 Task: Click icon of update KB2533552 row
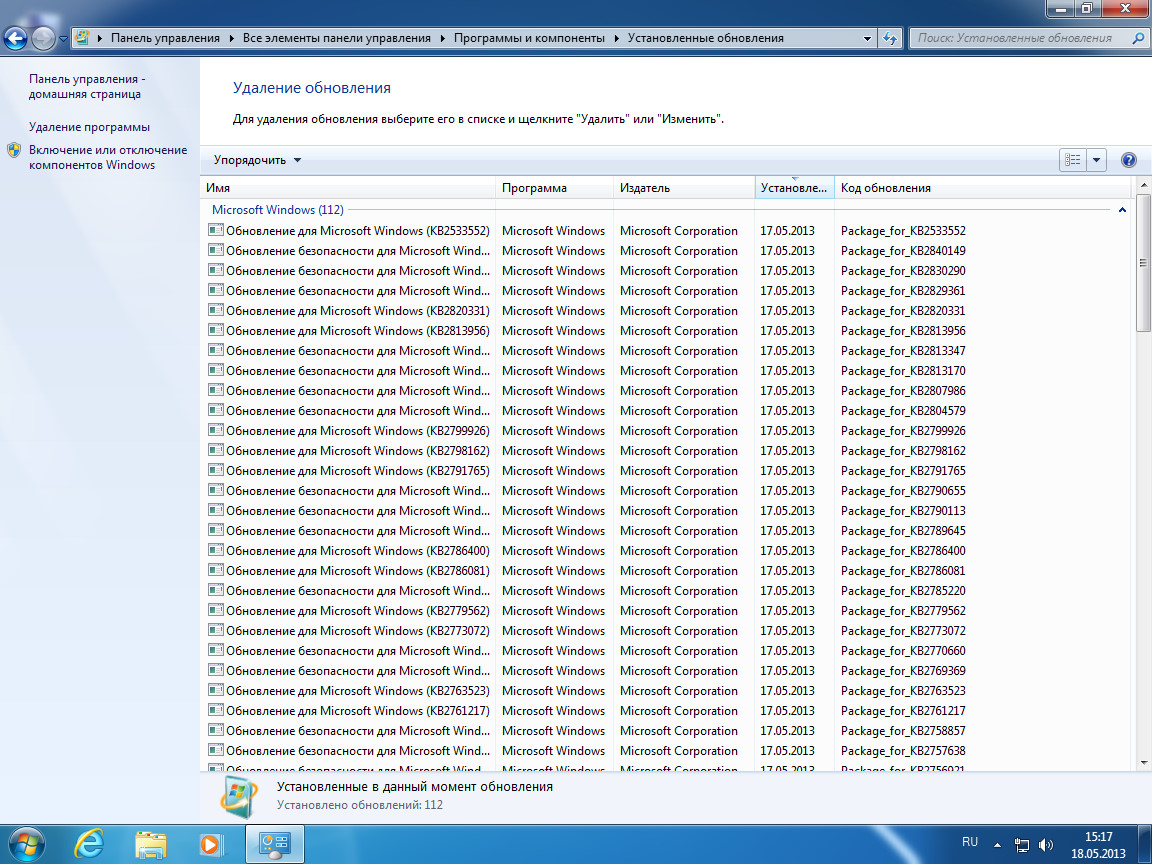click(216, 231)
